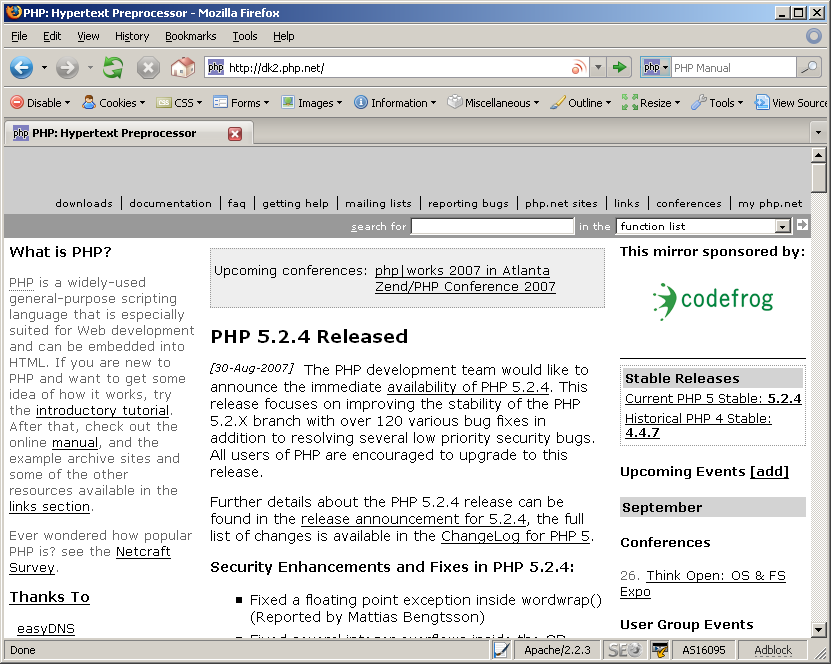Open the address bar history dropdown arrow
The height and width of the screenshot is (664, 831).
(598, 67)
